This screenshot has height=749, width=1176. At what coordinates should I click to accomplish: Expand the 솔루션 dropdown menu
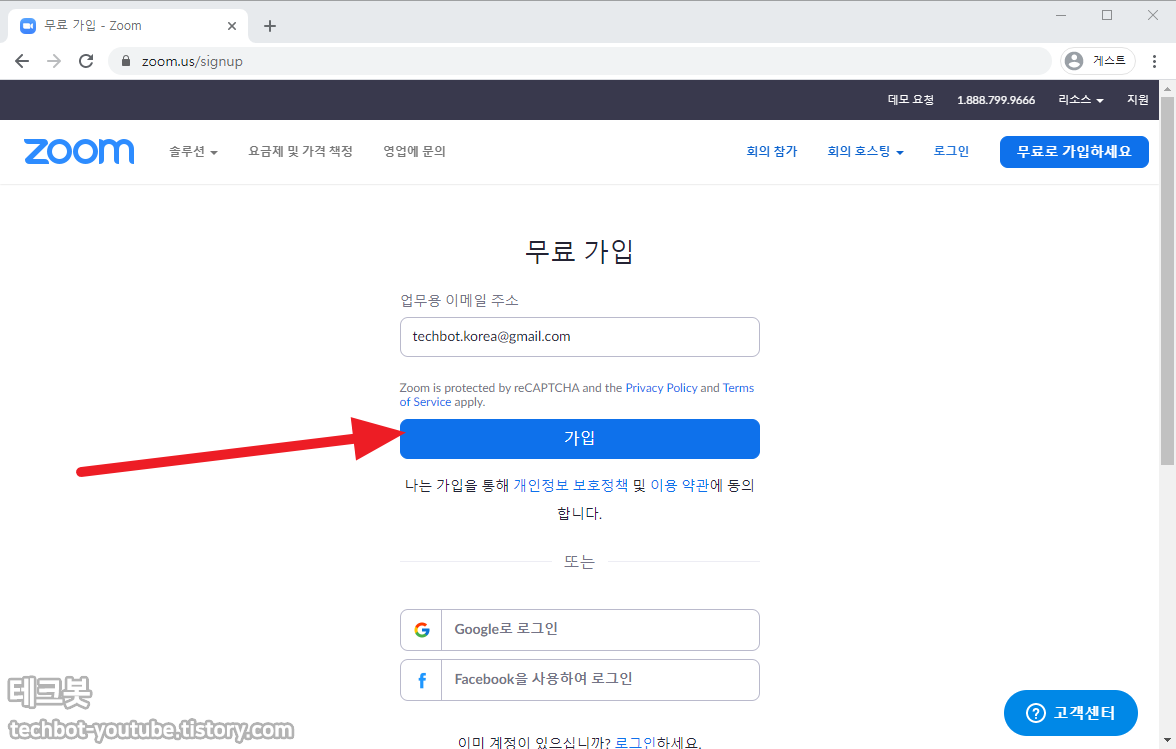point(193,151)
